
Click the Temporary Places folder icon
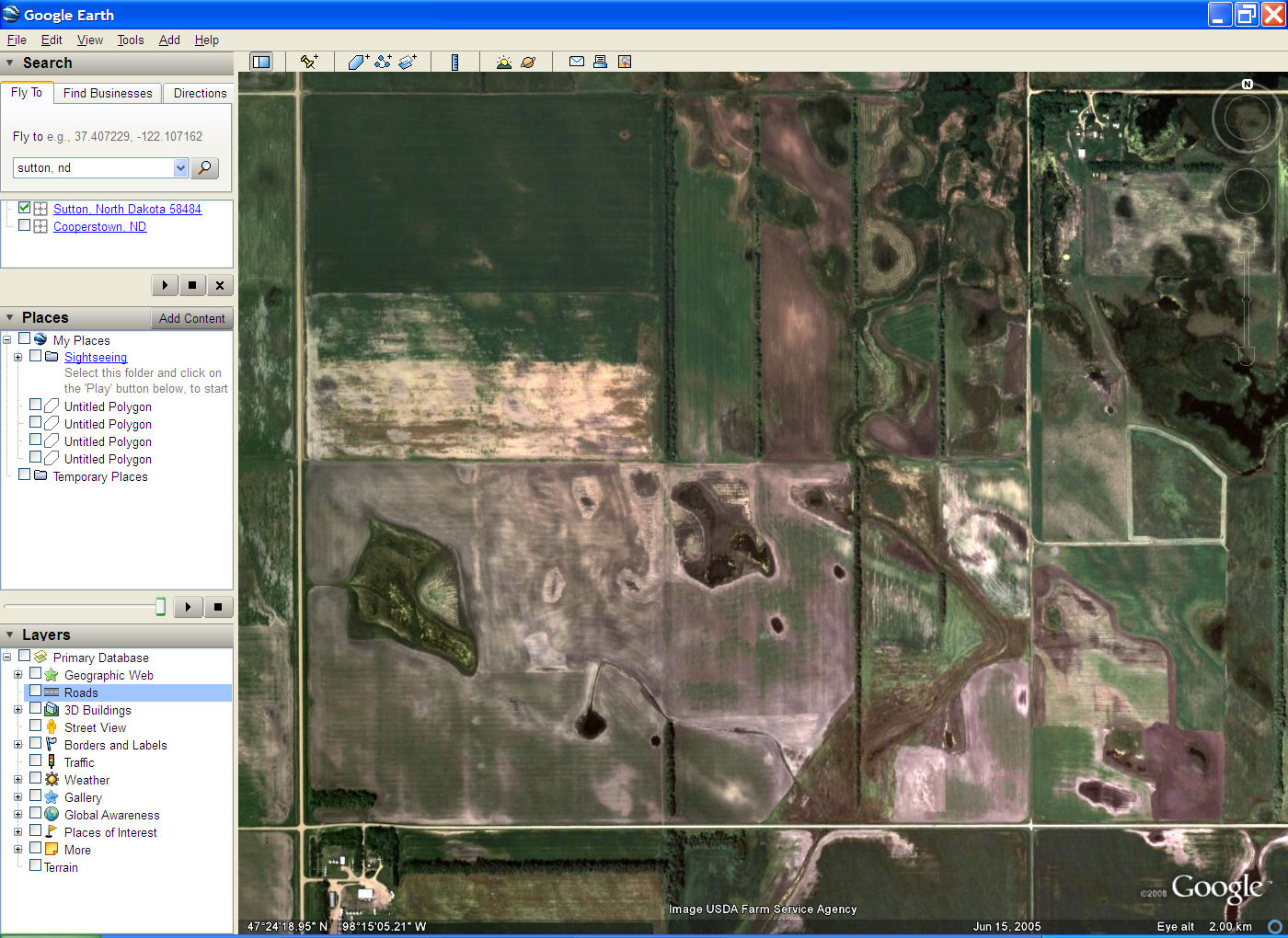[40, 475]
